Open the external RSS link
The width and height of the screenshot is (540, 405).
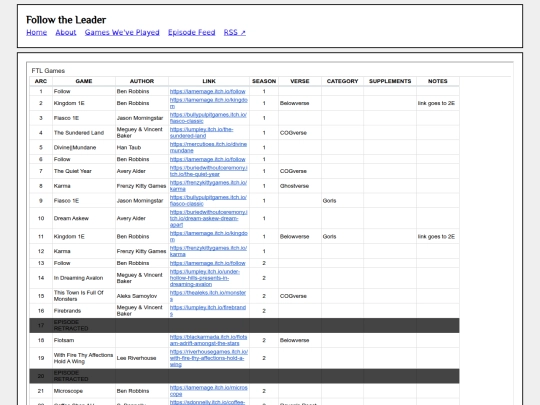[235, 32]
